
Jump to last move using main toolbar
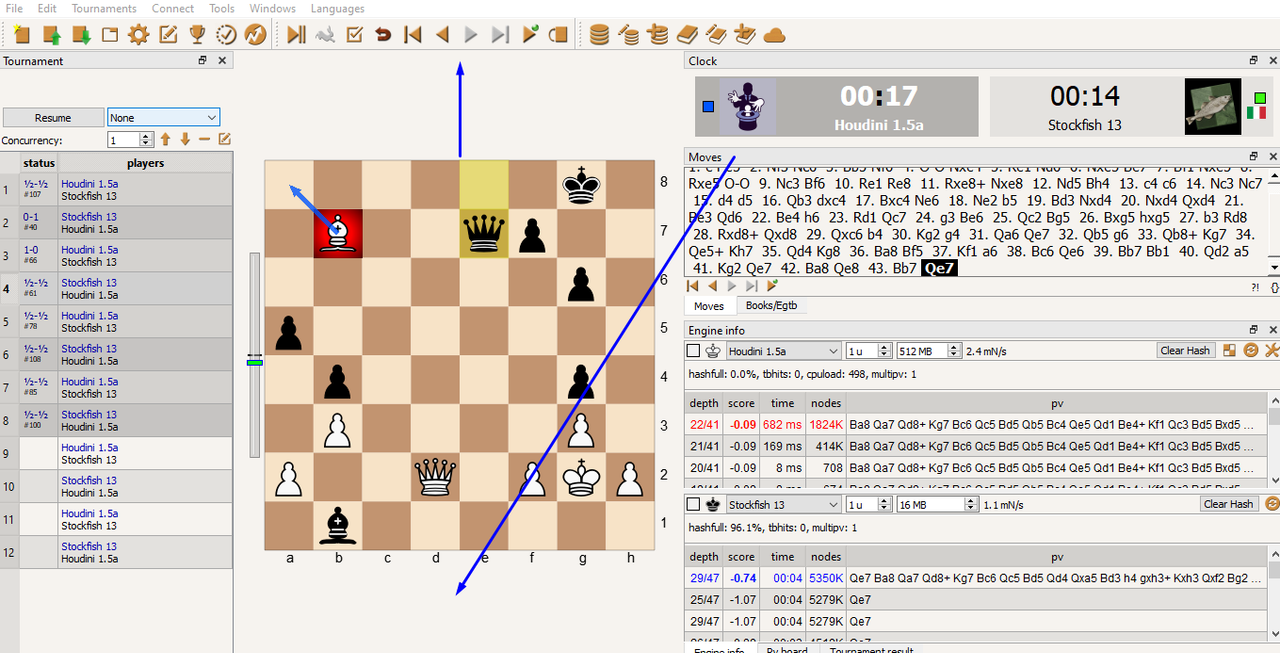500,34
